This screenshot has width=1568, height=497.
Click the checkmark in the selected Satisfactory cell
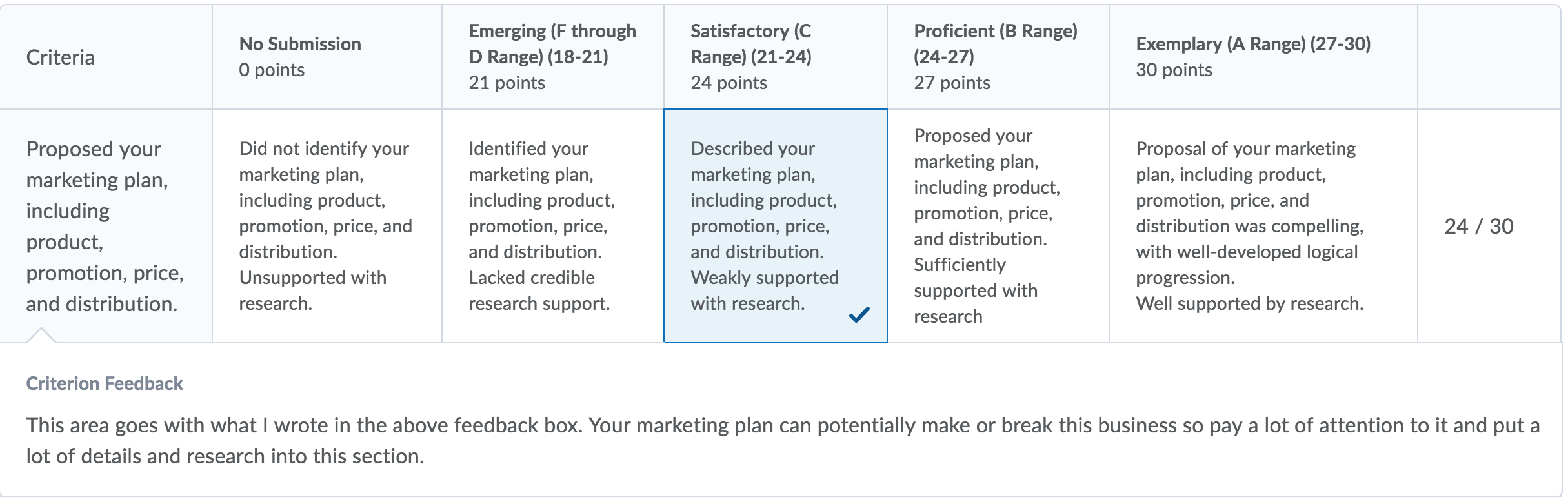pos(859,314)
